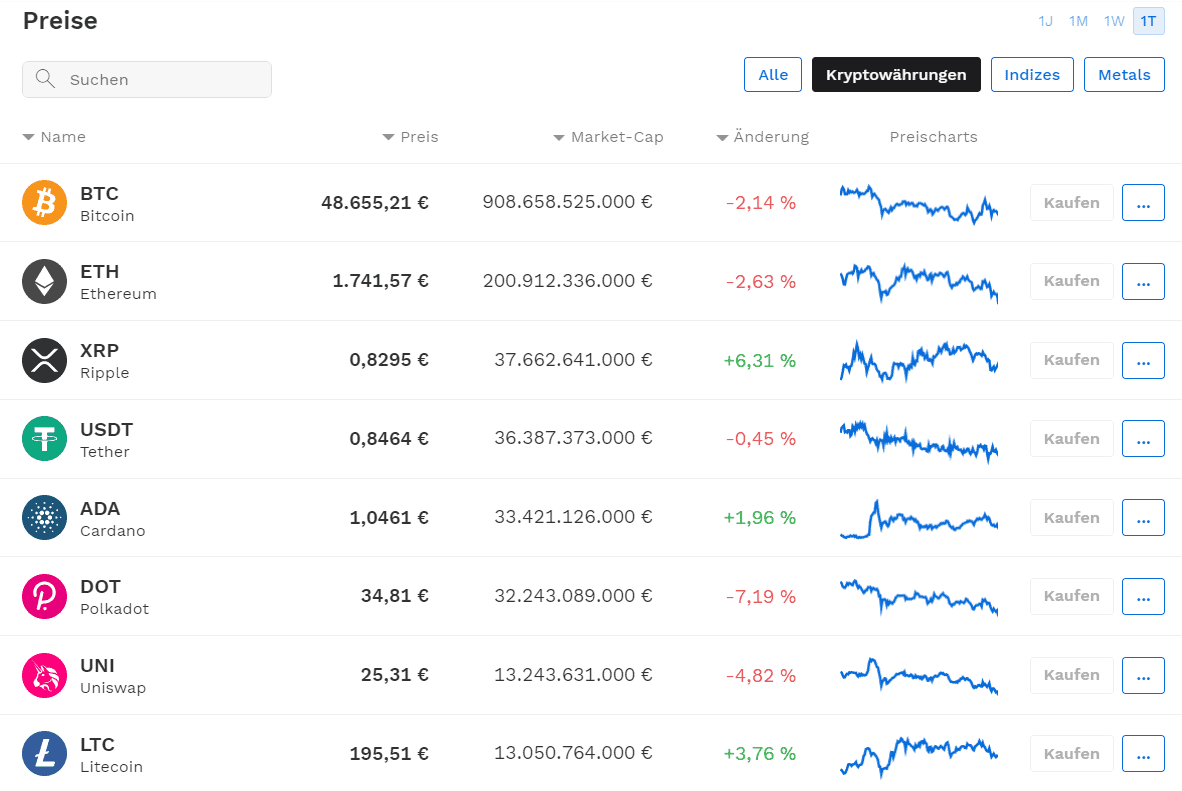Click Kaufen button for Ripple
This screenshot has height=791, width=1182.
tap(1071, 360)
